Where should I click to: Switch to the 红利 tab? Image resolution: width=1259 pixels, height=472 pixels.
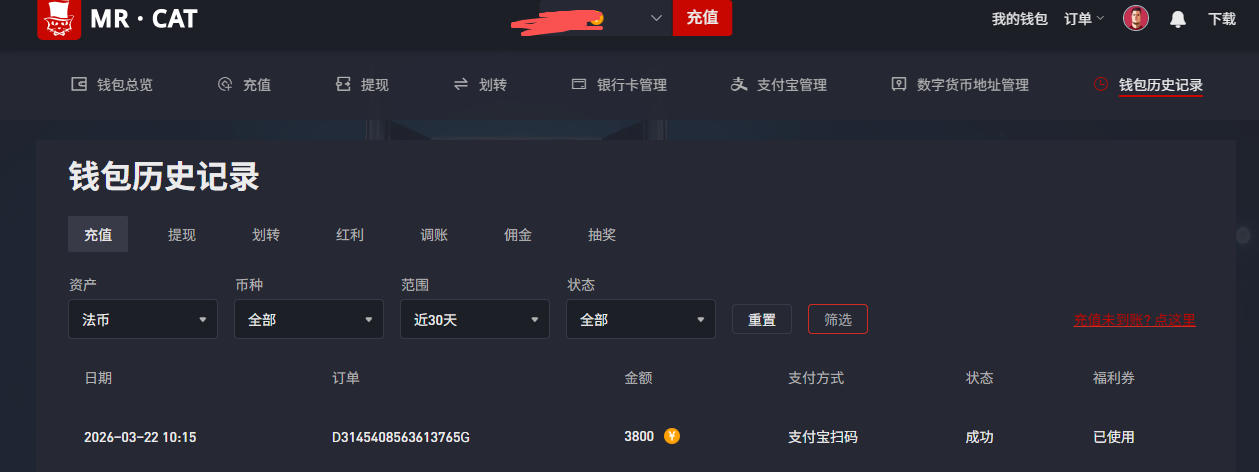point(350,235)
